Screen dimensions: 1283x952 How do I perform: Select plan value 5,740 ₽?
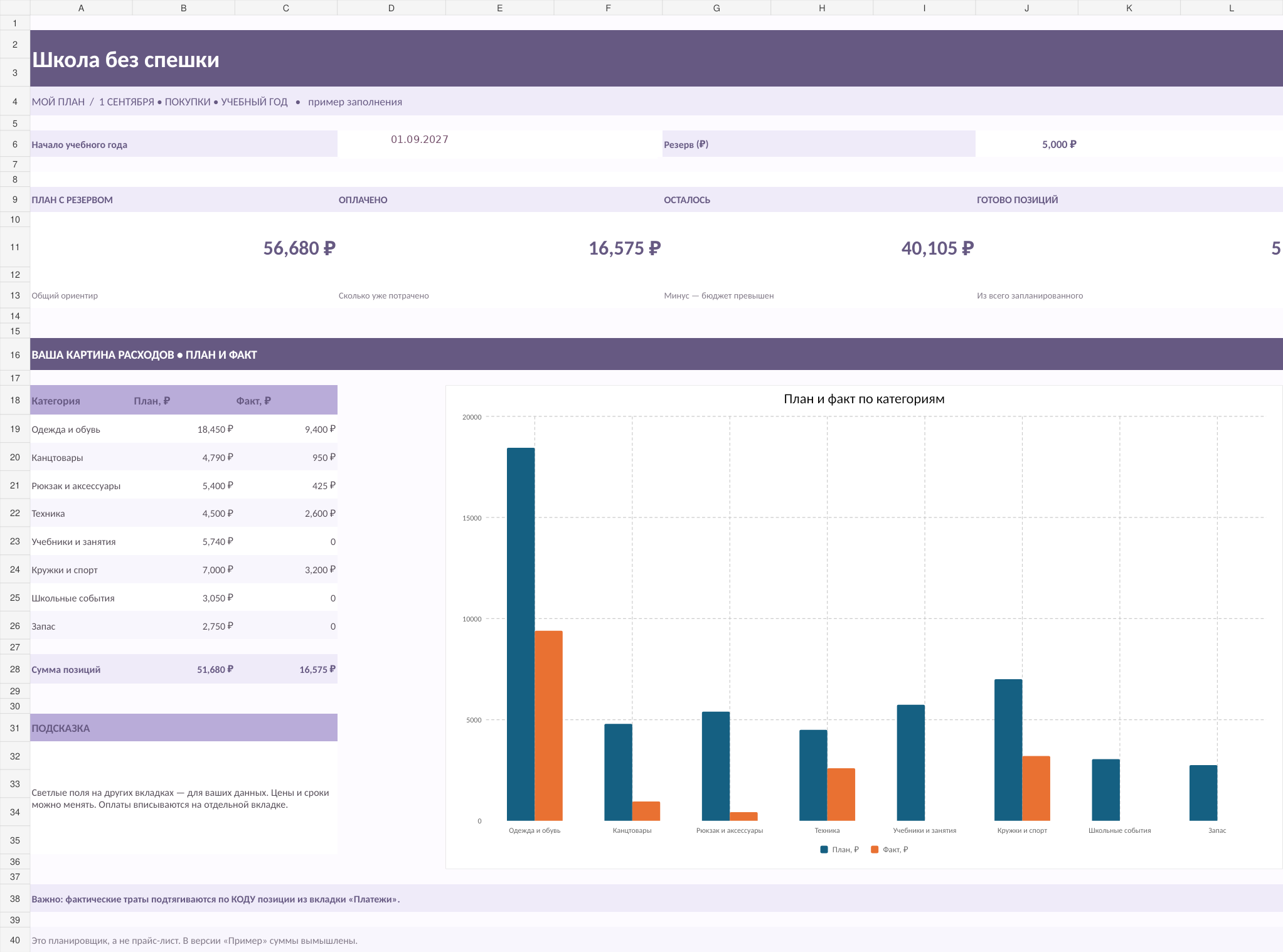click(x=183, y=542)
